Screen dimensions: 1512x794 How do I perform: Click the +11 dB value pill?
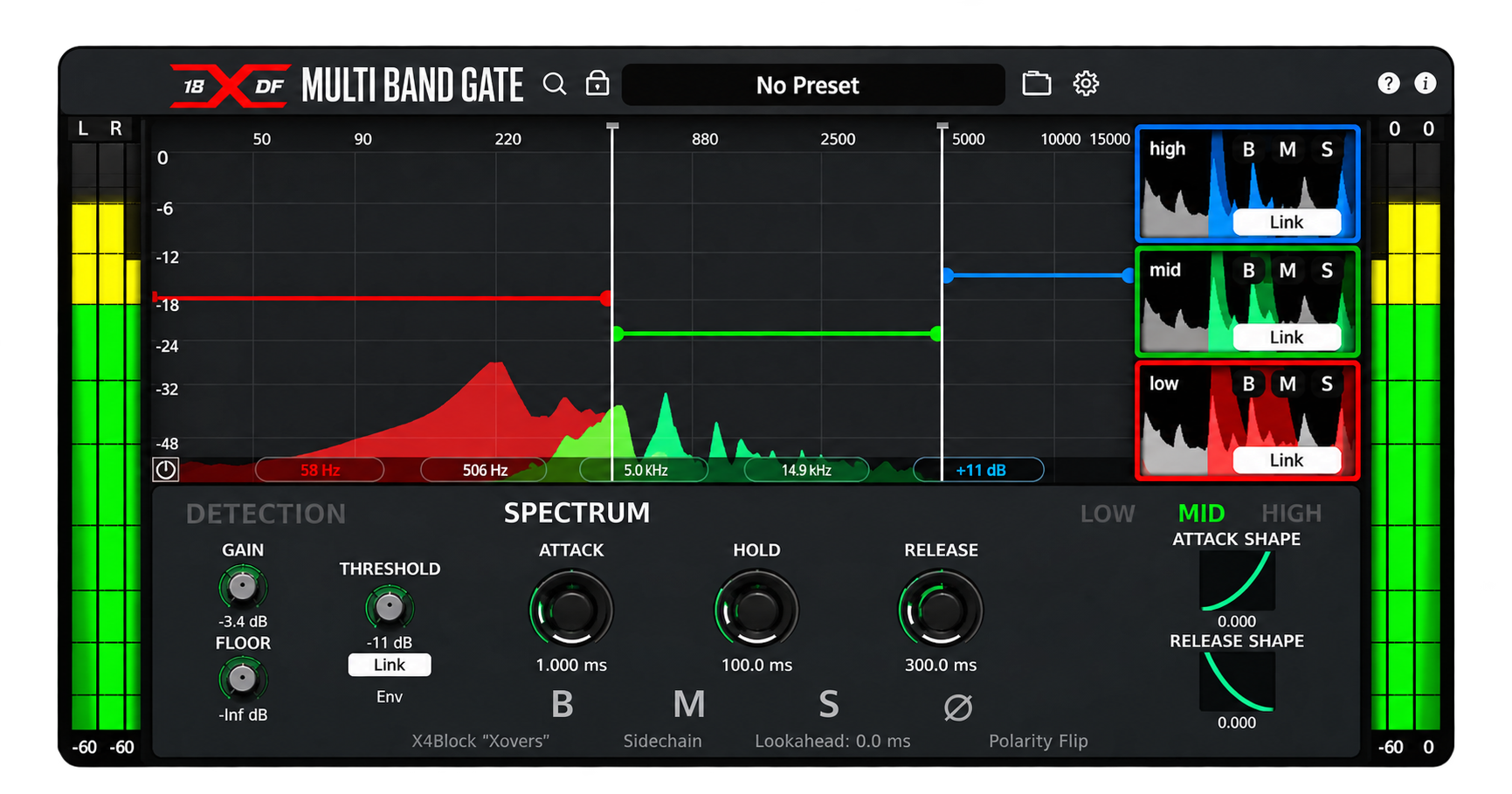point(980,471)
